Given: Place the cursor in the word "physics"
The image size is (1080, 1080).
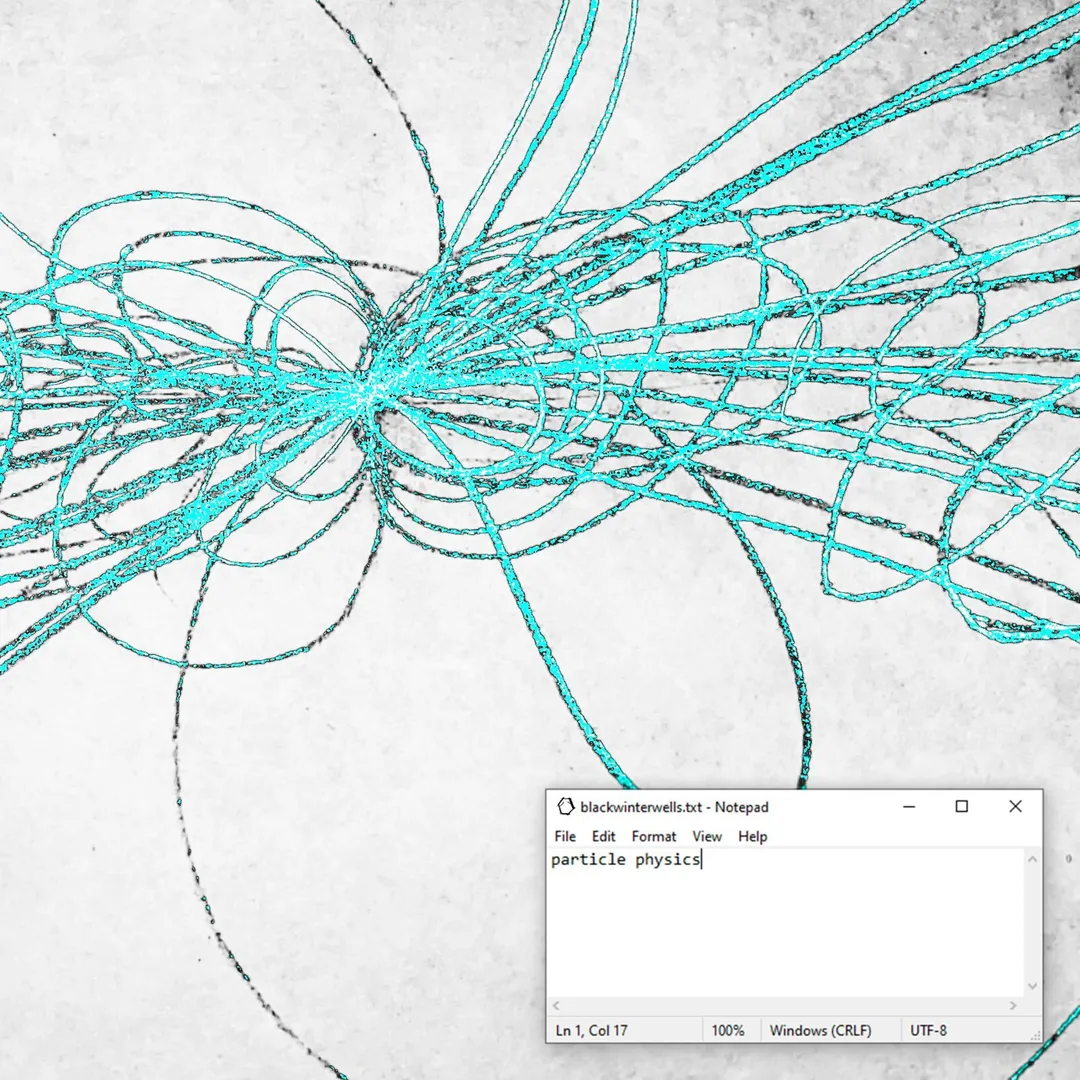Looking at the screenshot, I should coord(668,860).
